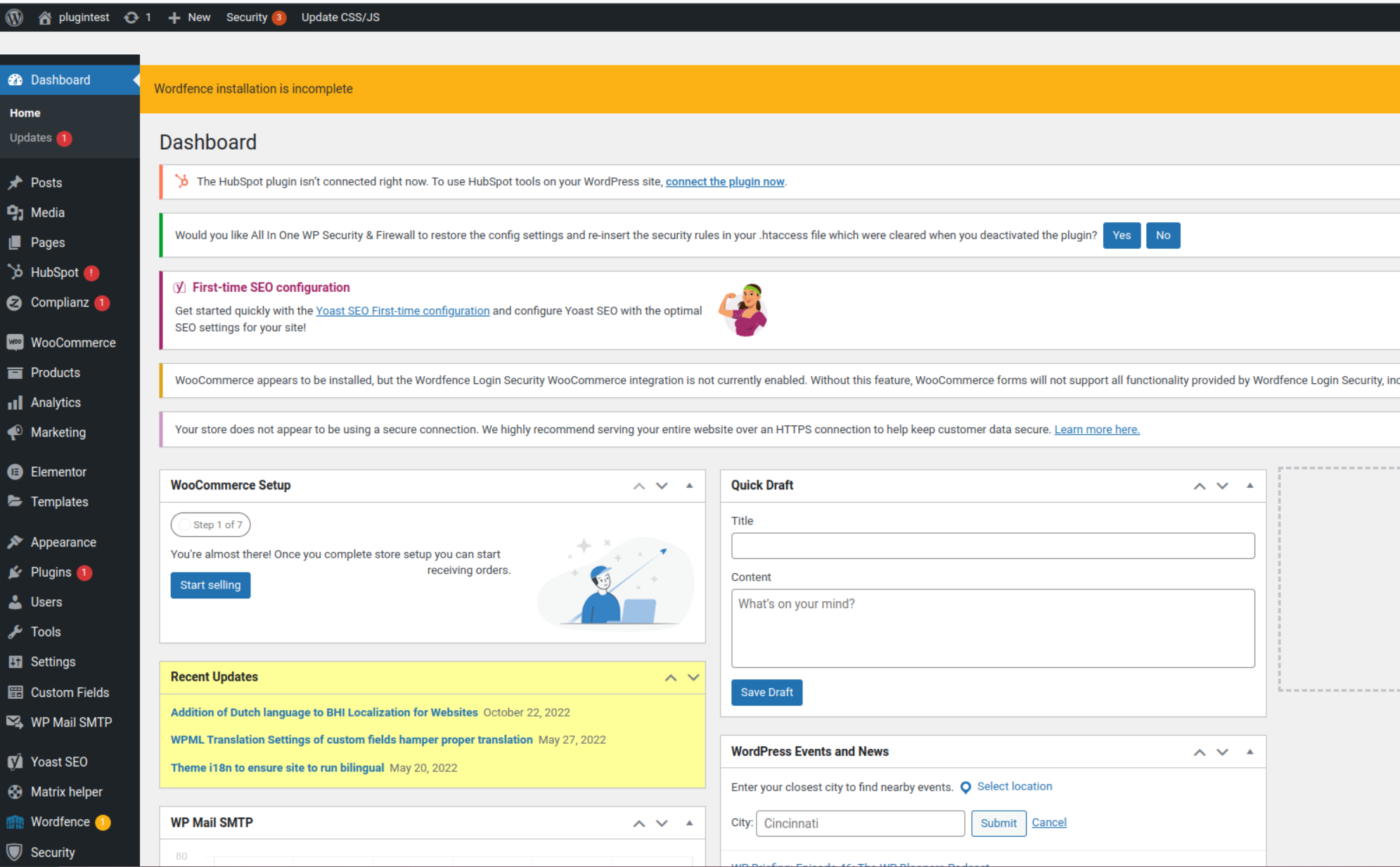
Task: Click the Elementor icon in the sidebar
Action: [15, 472]
